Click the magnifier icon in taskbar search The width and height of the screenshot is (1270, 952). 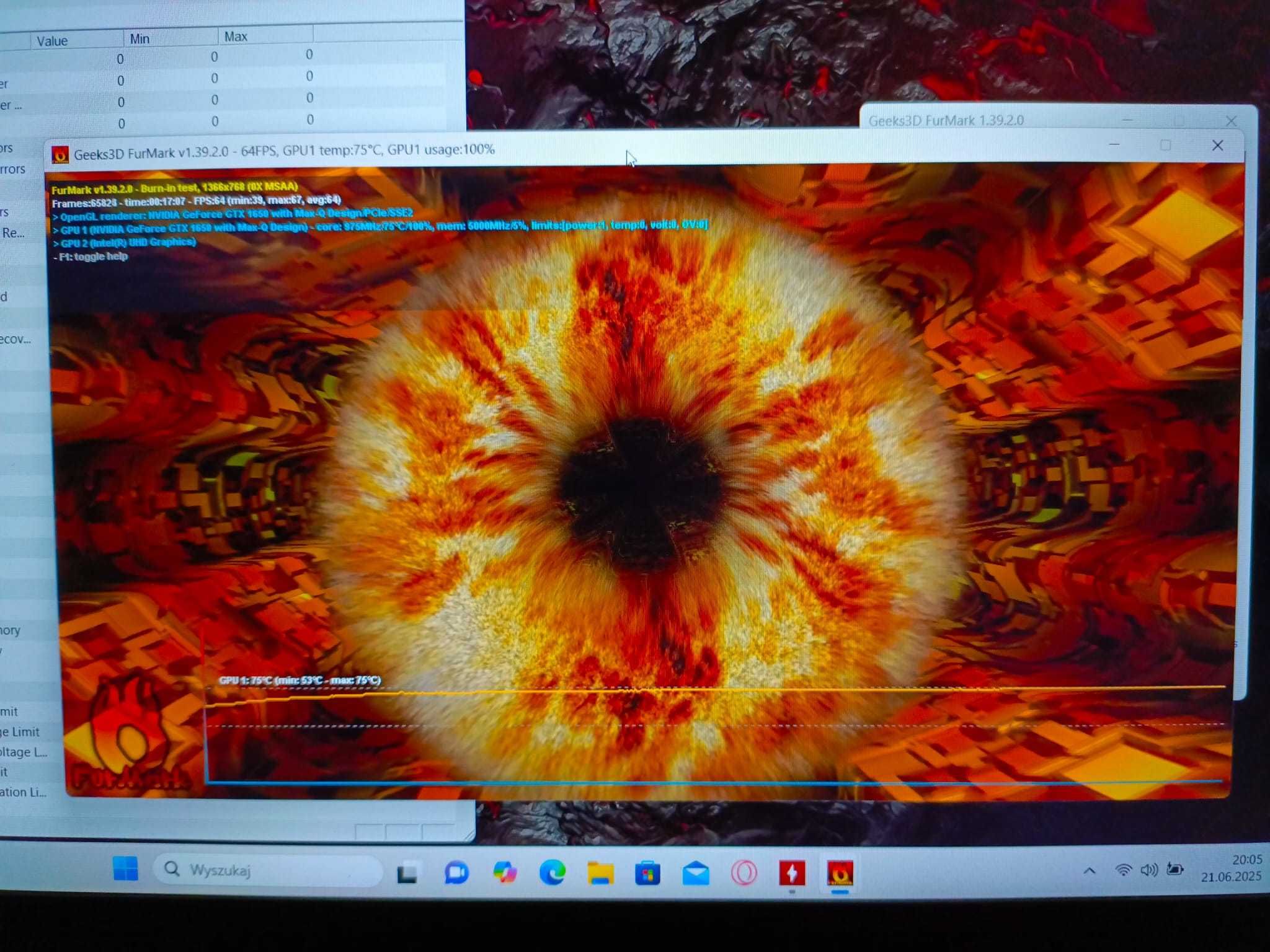(x=172, y=869)
